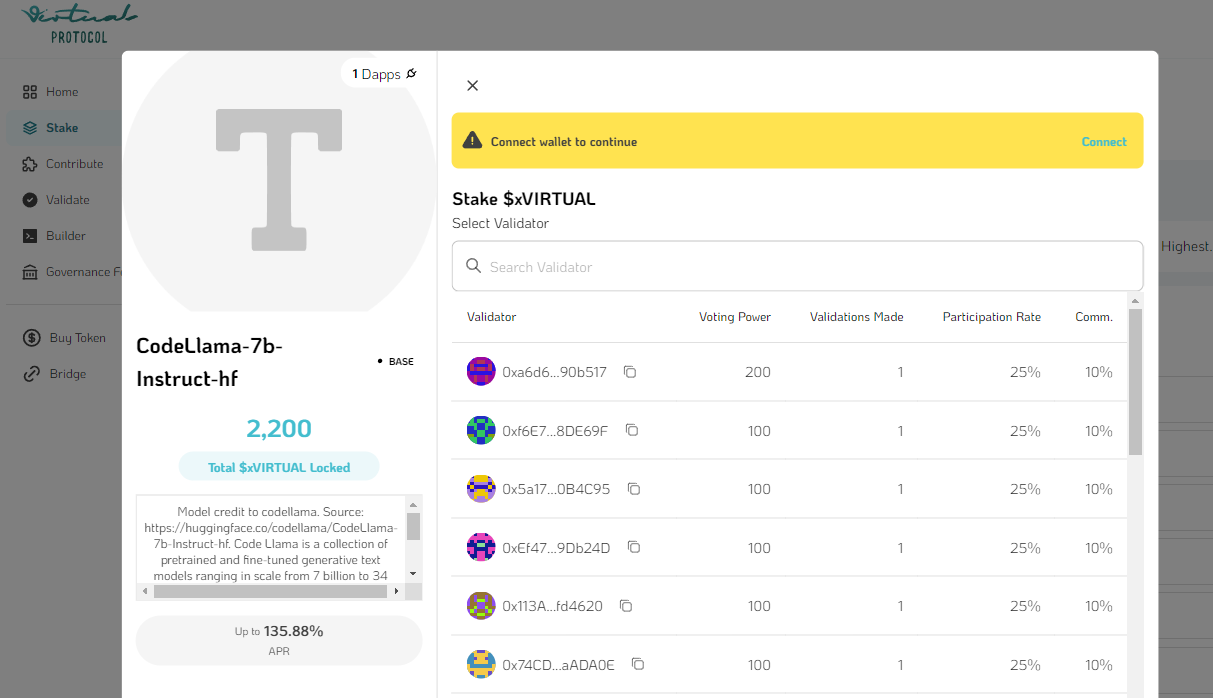Click avatar of validator 0xf6E7...8DE69F
The image size is (1213, 698).
481,430
